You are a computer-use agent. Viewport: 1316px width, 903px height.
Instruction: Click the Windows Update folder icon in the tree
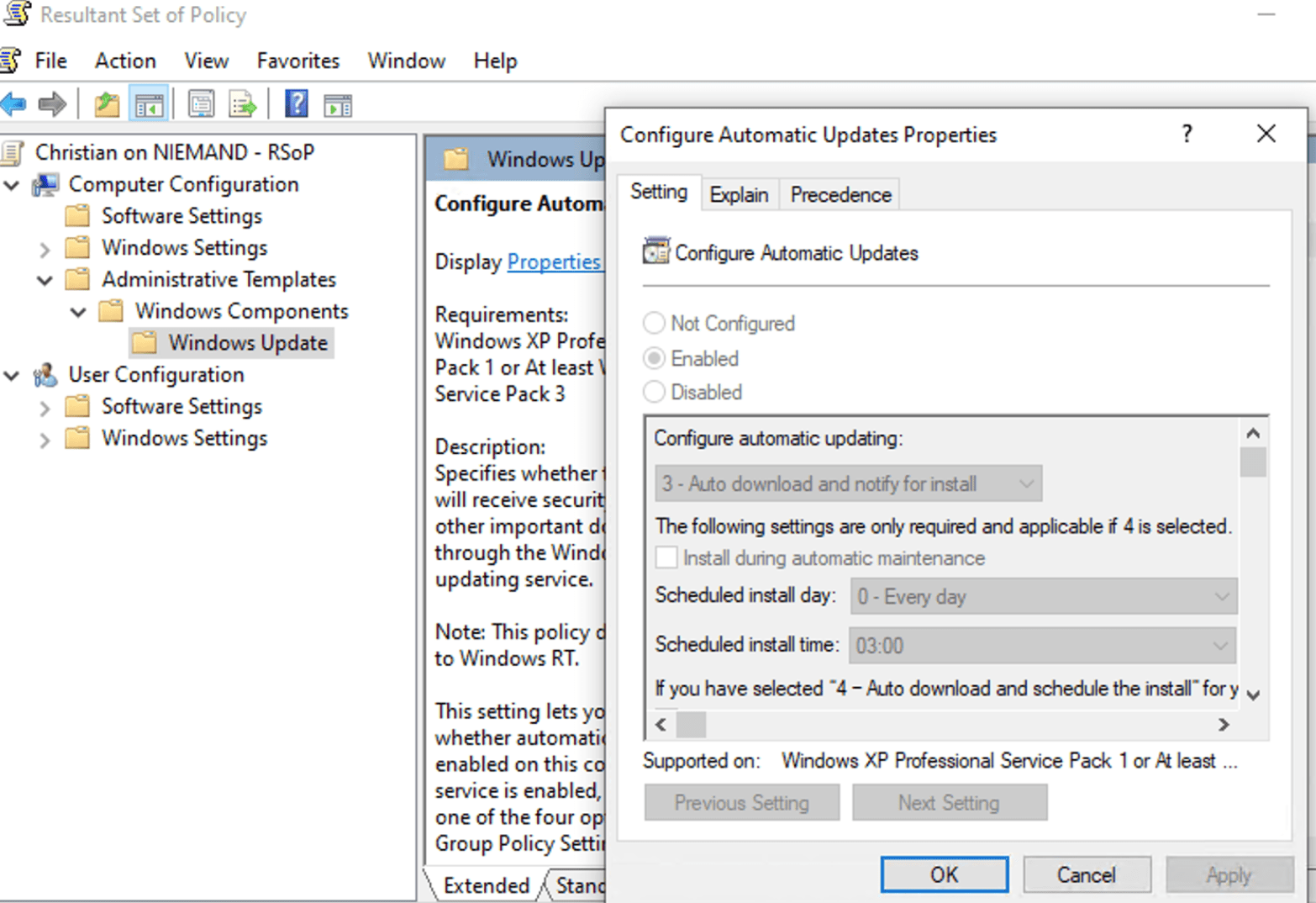tap(145, 343)
